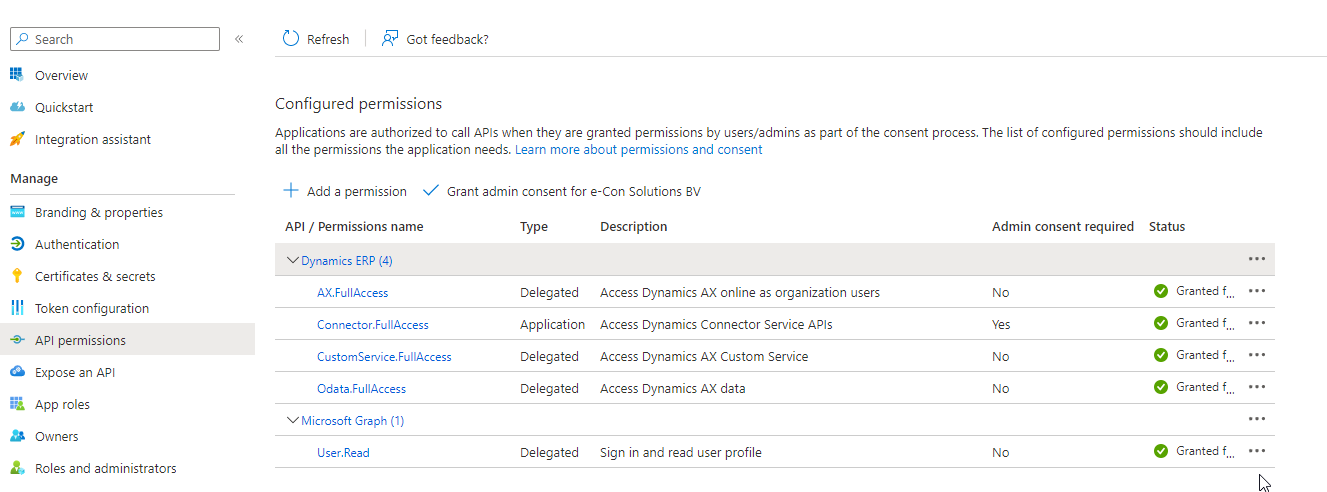
Task: Click the Certificates & secrets key icon
Action: 16,276
